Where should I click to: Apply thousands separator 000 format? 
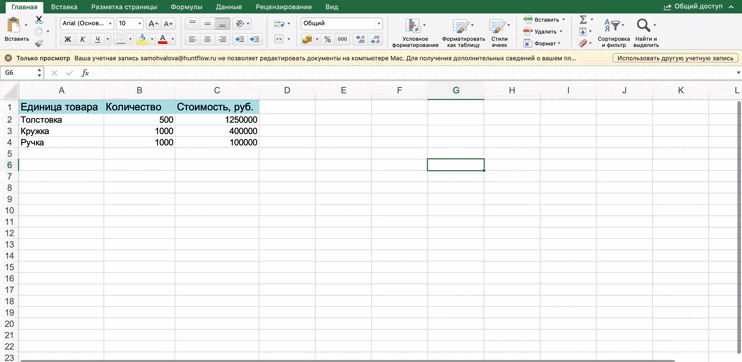(343, 39)
